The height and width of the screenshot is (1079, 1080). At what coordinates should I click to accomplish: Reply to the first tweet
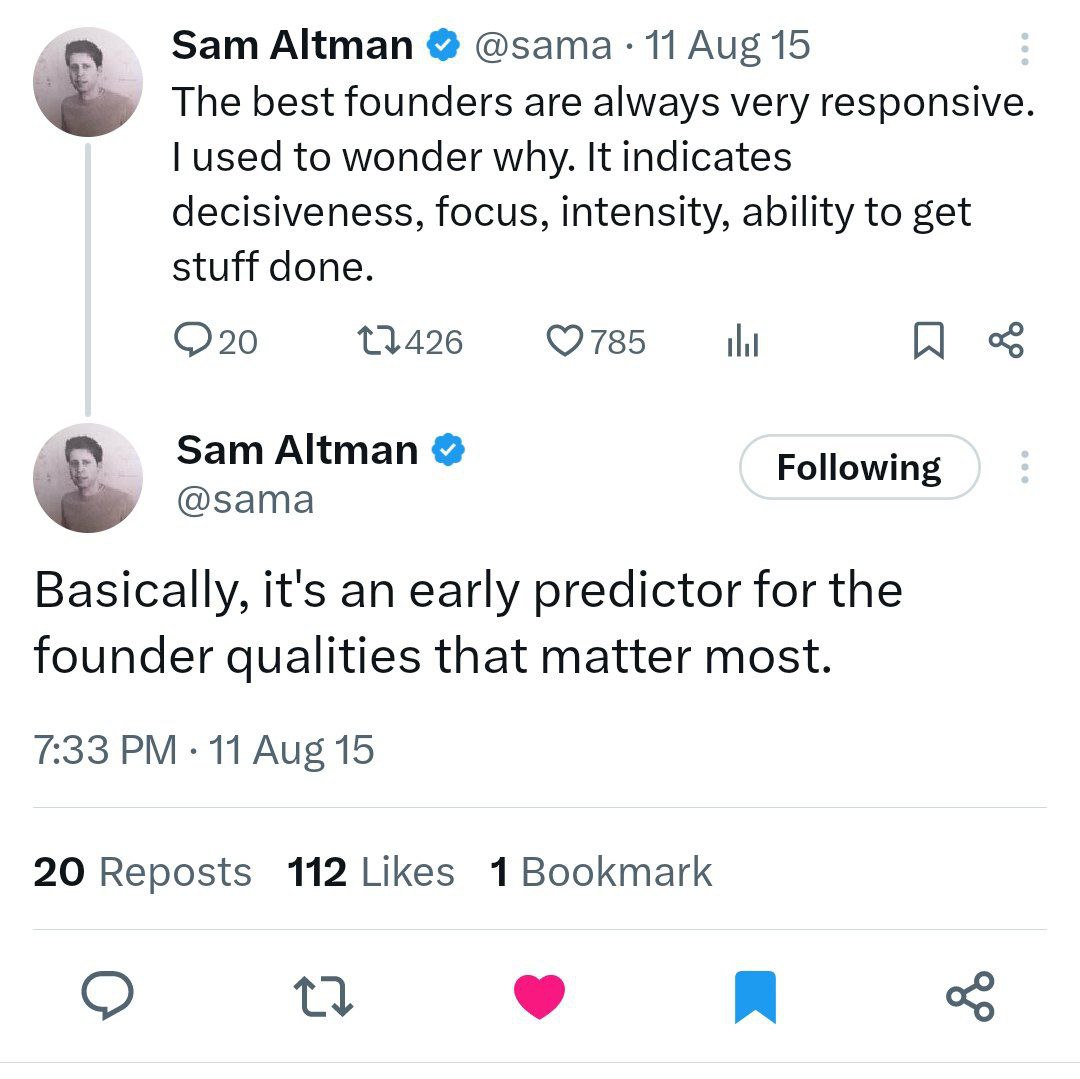(190, 343)
